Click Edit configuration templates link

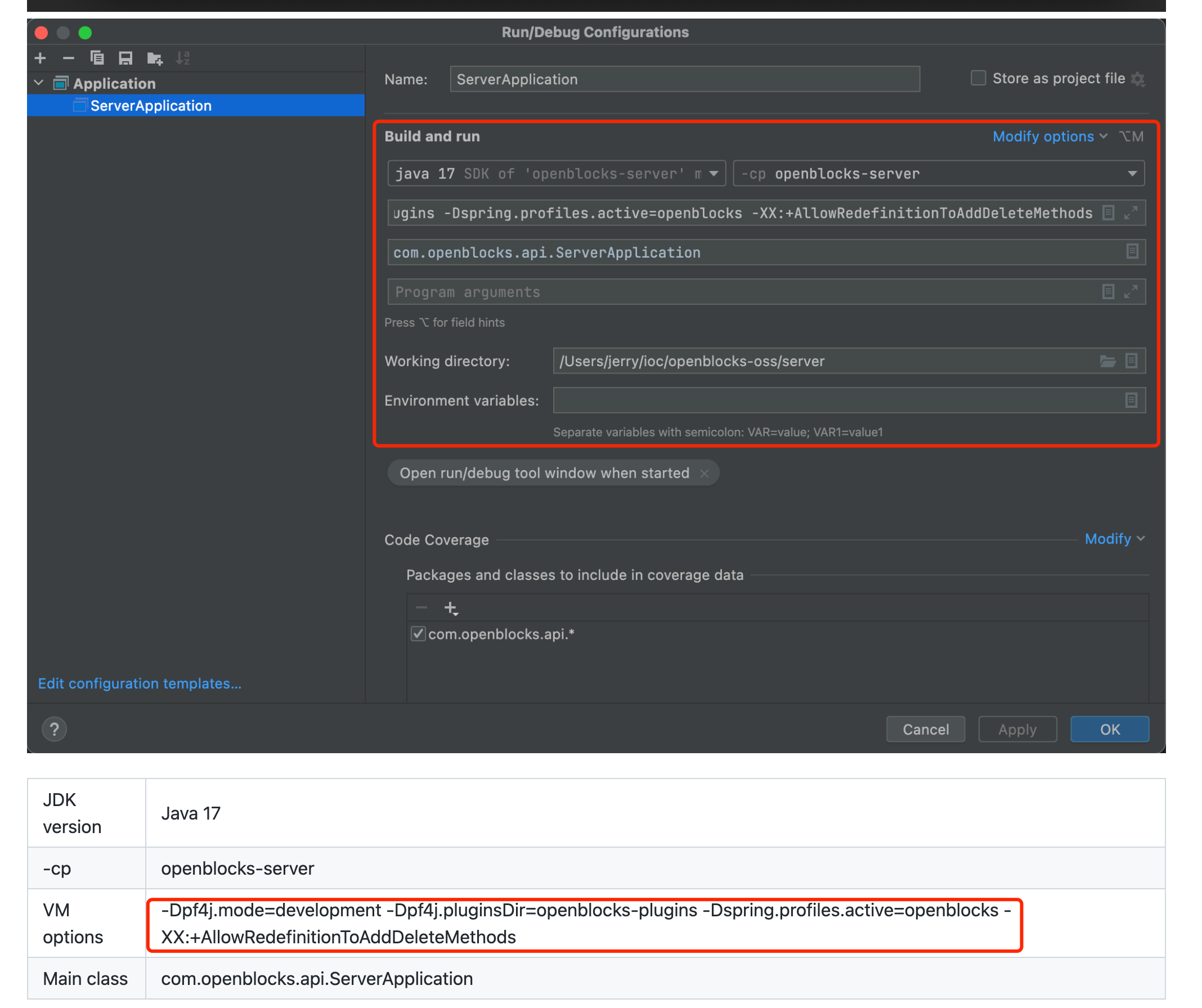139,683
